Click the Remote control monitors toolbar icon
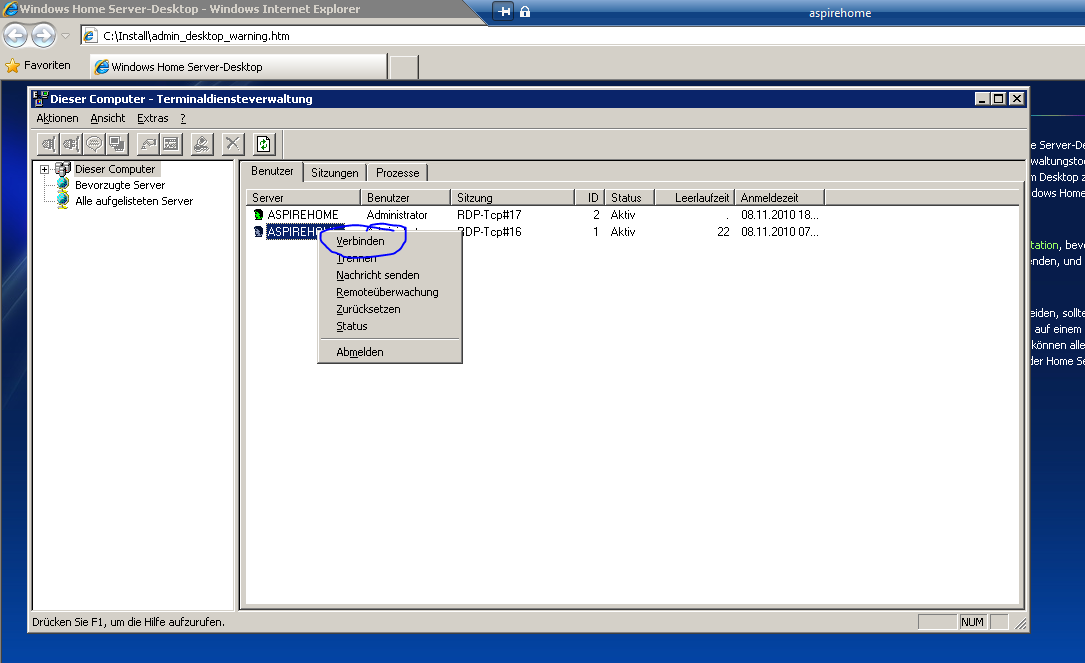This screenshot has height=663, width=1085. [x=117, y=144]
